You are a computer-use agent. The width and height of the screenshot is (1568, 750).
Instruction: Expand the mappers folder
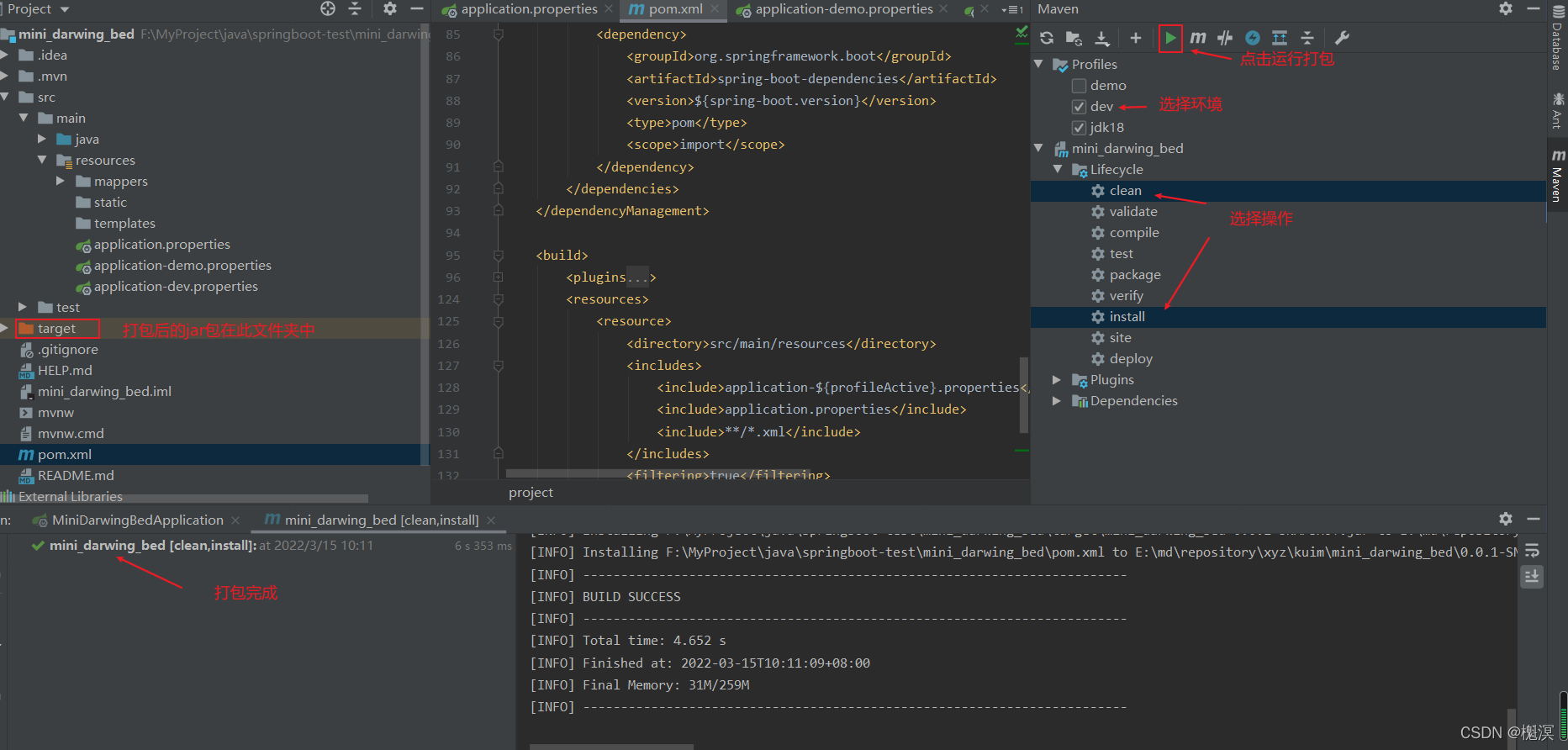click(61, 181)
